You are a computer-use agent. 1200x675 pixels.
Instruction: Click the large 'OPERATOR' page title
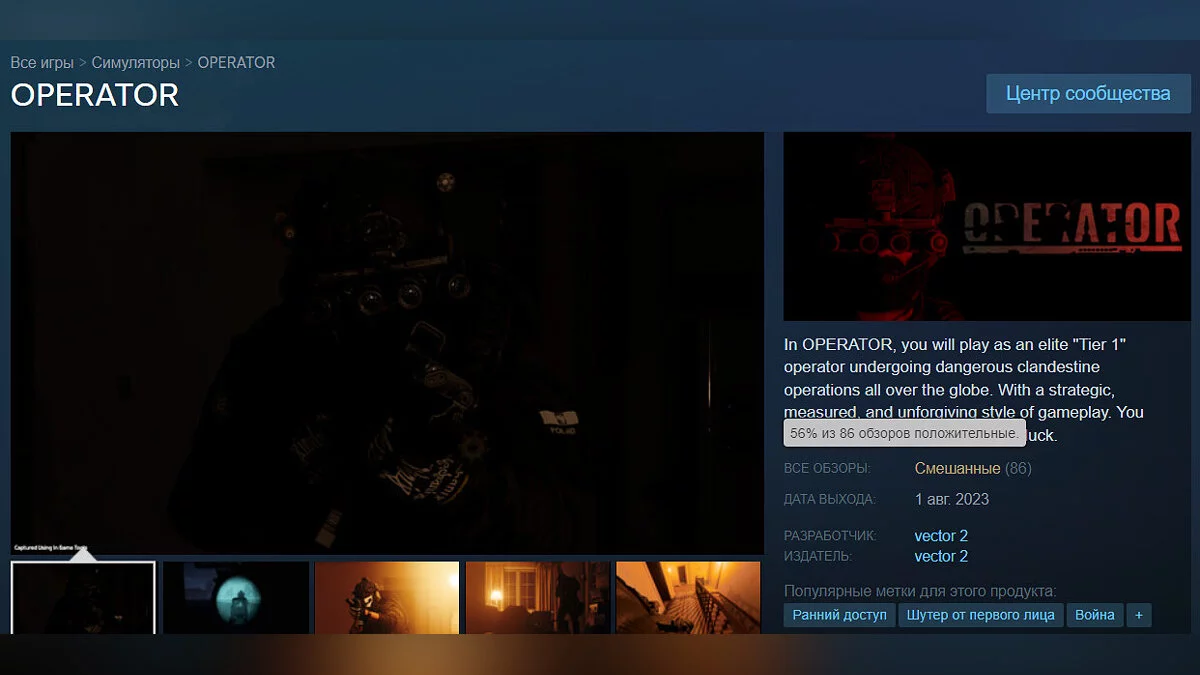pyautogui.click(x=95, y=95)
